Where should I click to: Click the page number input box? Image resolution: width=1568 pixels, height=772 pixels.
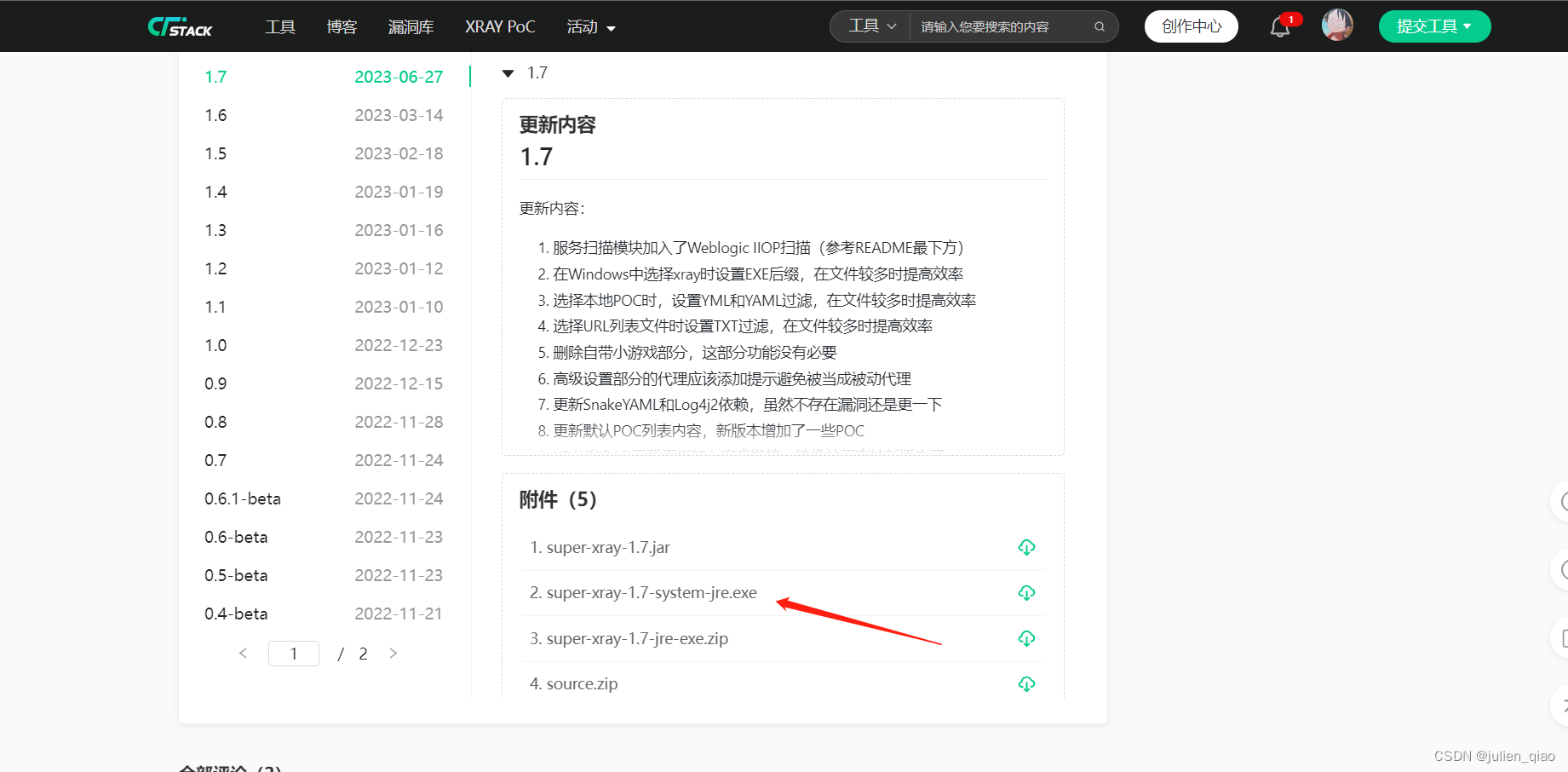click(x=294, y=654)
